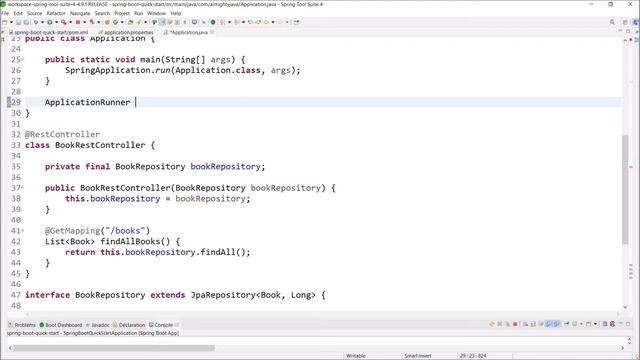The width and height of the screenshot is (640, 360).
Task: Click the Remove Launch X icon in Console
Action: pos(500,324)
